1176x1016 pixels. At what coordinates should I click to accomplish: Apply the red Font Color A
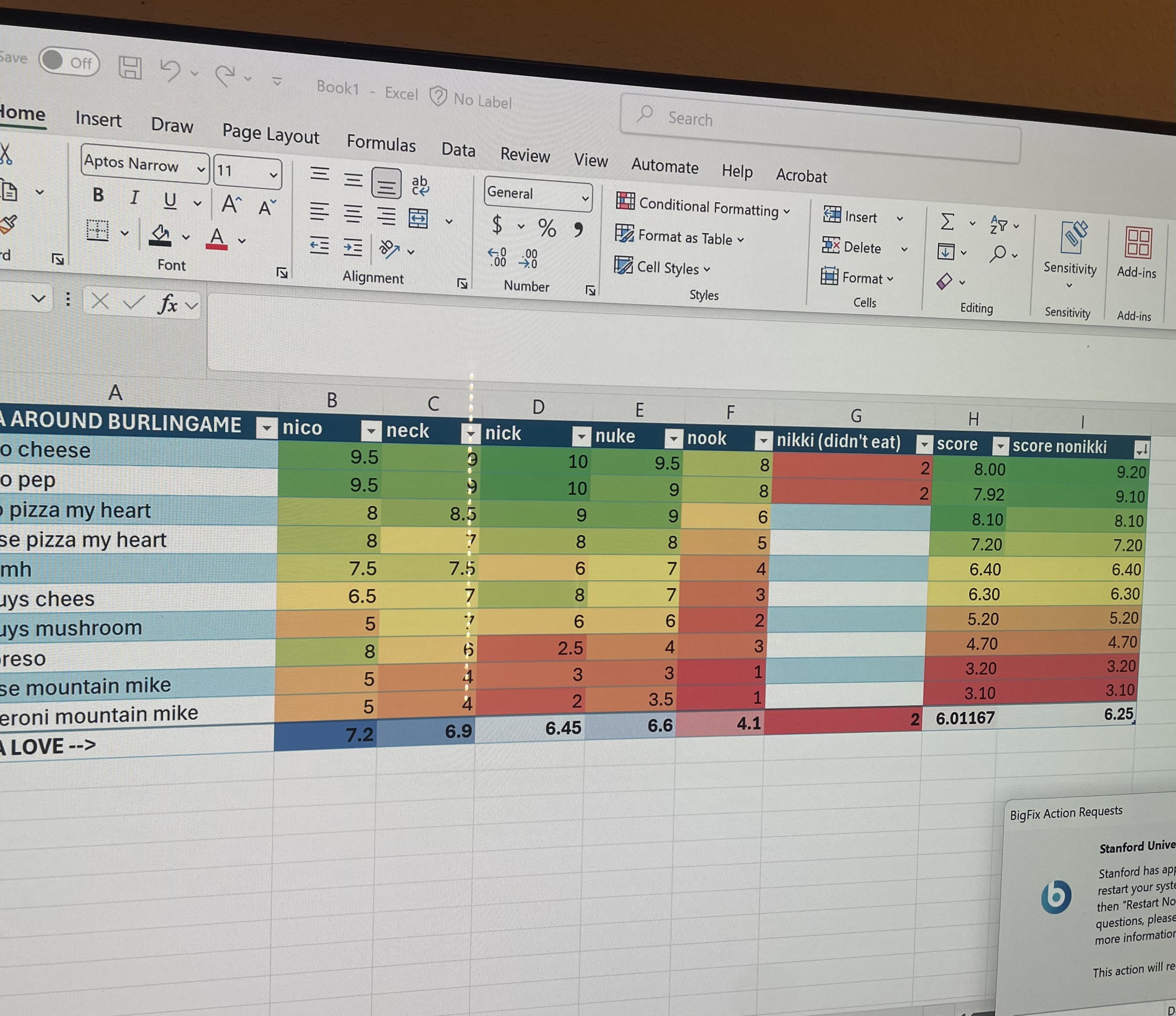(x=217, y=238)
